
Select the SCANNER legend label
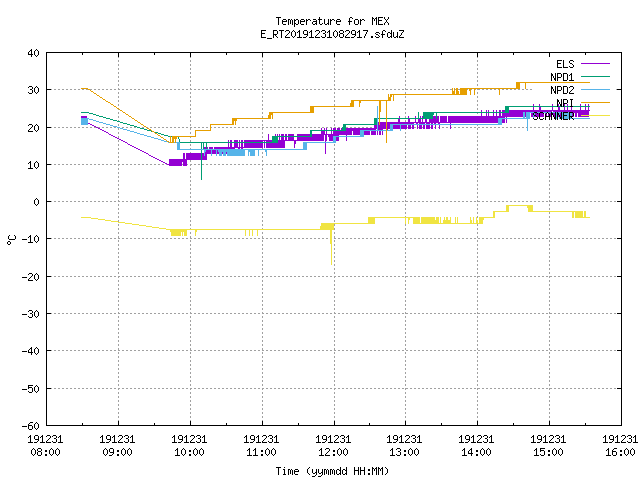coord(553,116)
